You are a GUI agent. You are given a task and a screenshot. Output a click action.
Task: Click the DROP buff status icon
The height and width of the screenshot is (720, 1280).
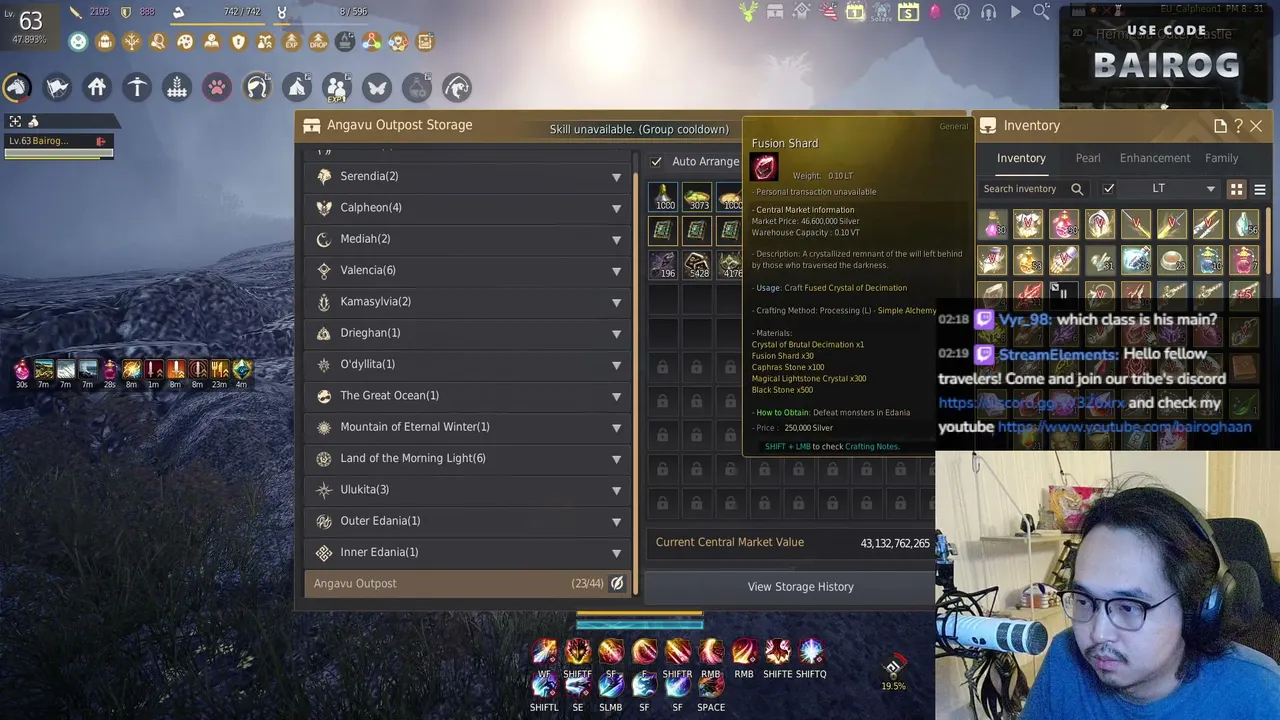click(318, 42)
